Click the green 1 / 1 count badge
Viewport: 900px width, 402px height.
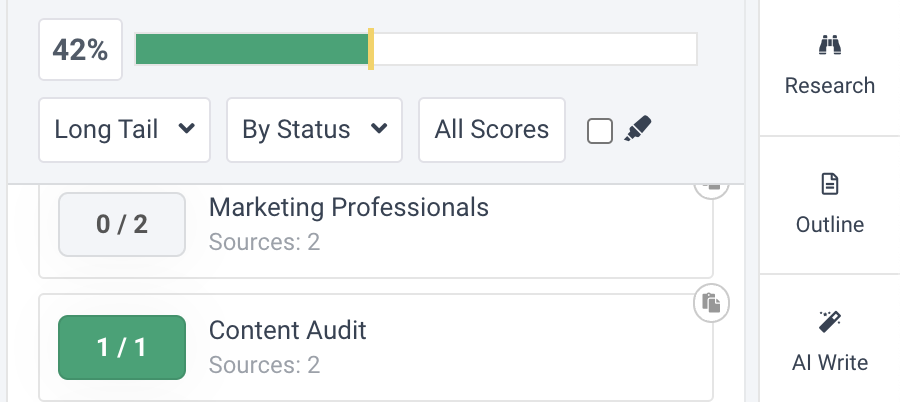click(x=122, y=347)
